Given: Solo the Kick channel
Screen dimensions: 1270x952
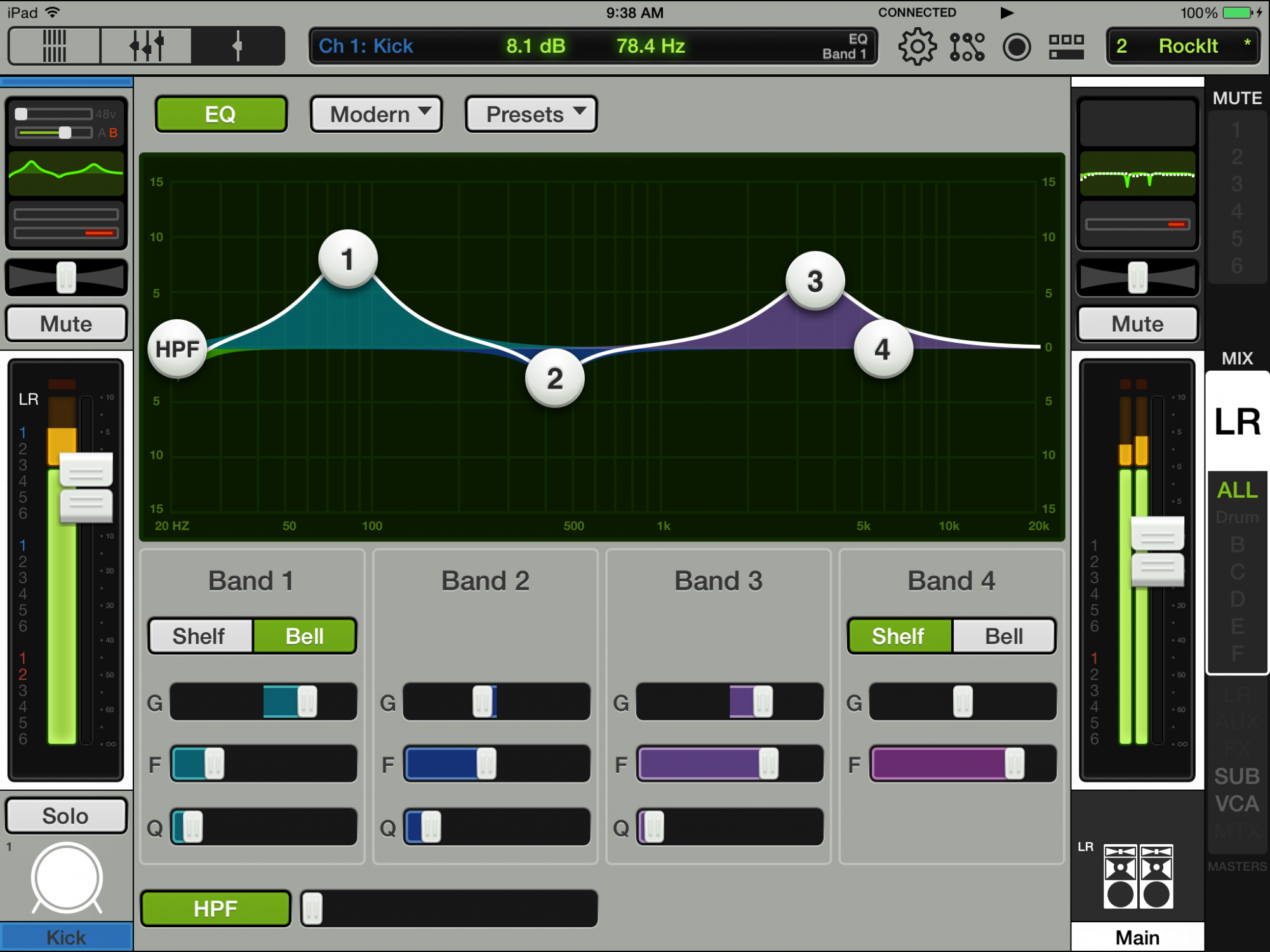Looking at the screenshot, I should 63,816.
